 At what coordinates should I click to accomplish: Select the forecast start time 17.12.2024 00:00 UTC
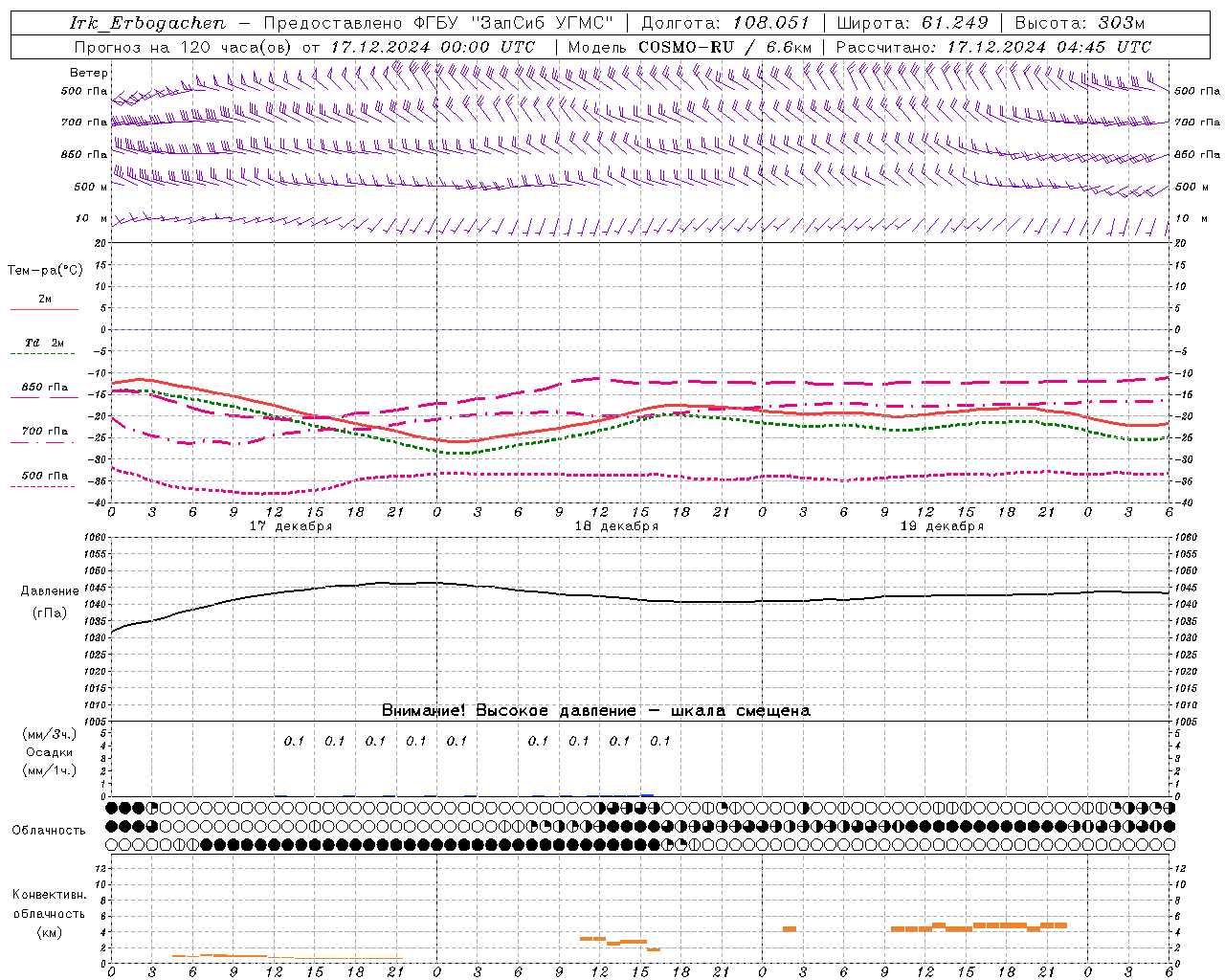pyautogui.click(x=433, y=47)
